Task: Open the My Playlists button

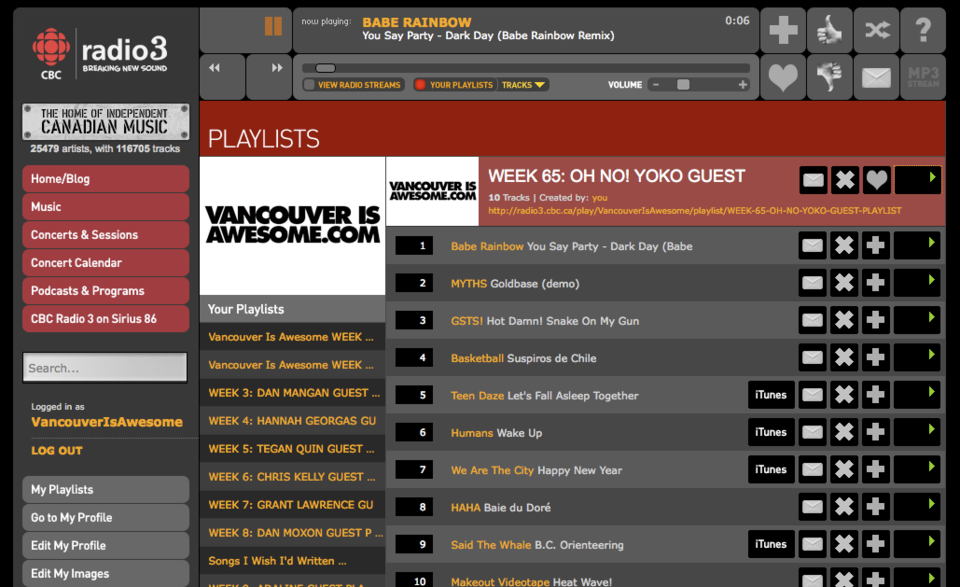Action: point(106,490)
